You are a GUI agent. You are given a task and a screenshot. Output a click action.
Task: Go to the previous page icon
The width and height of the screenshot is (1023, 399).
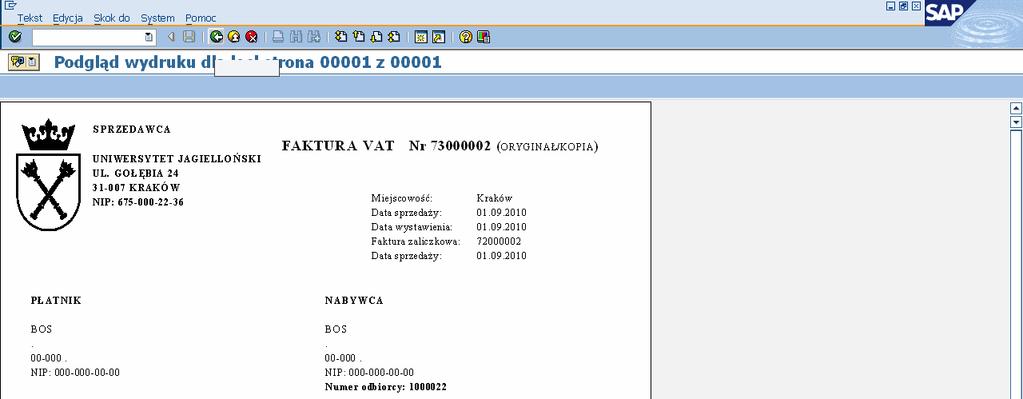point(359,37)
